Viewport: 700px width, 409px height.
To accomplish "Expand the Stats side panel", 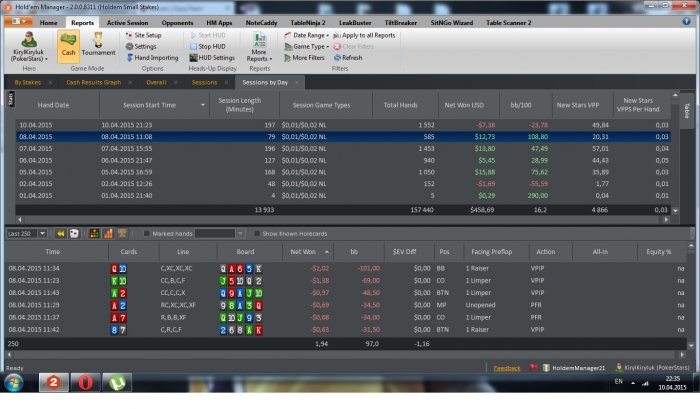I will [11, 99].
